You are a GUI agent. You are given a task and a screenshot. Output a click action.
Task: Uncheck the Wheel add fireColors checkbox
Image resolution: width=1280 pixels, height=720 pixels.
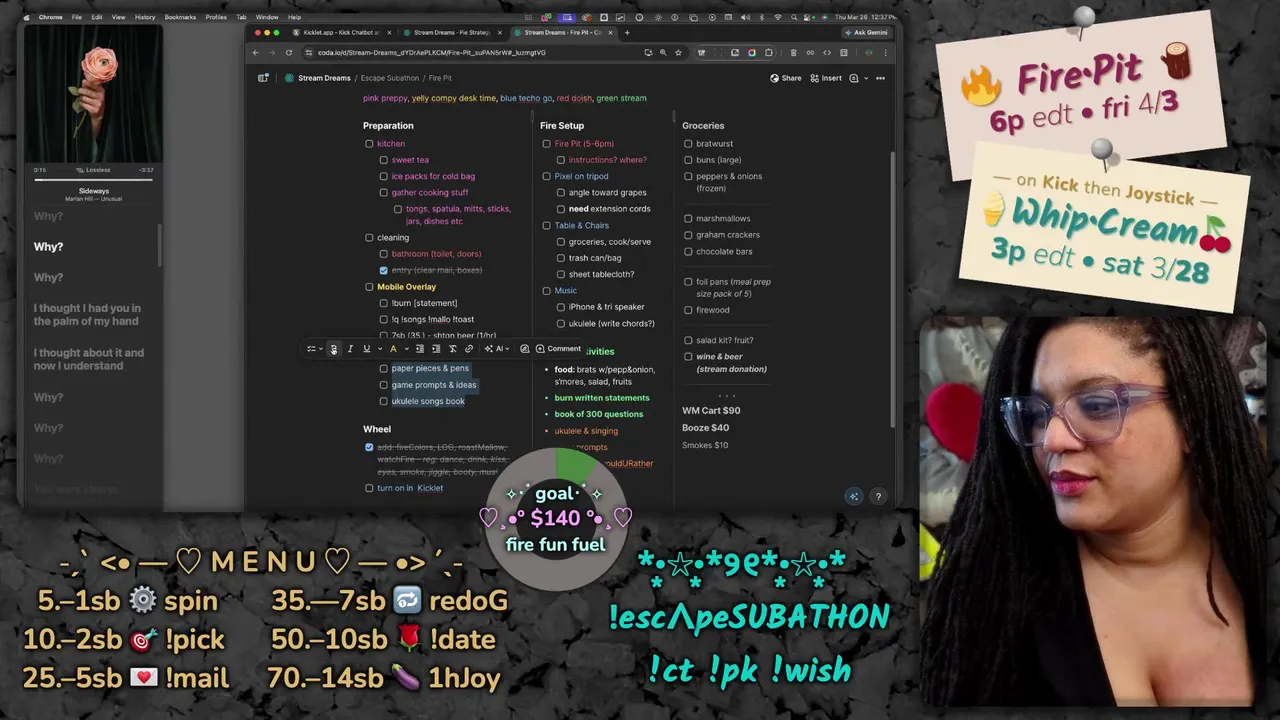coord(369,447)
